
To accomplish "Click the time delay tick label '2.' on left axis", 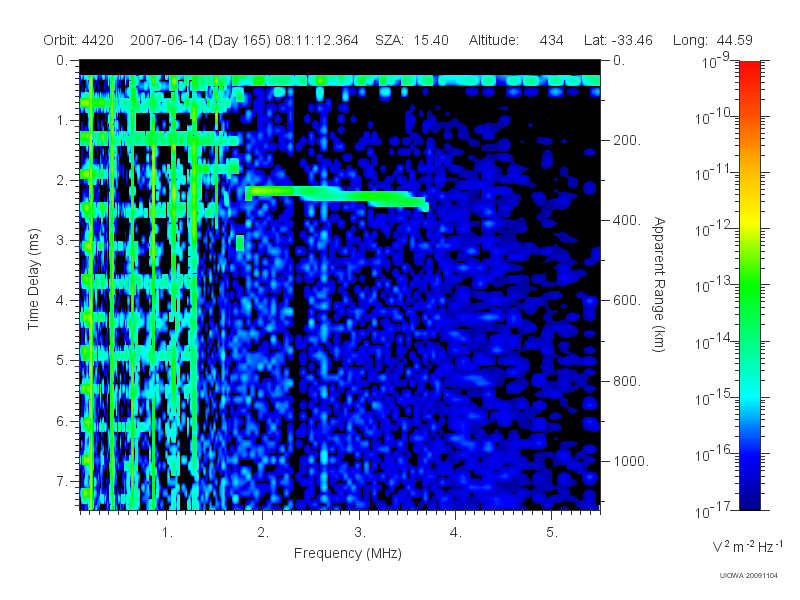I will coord(62,181).
